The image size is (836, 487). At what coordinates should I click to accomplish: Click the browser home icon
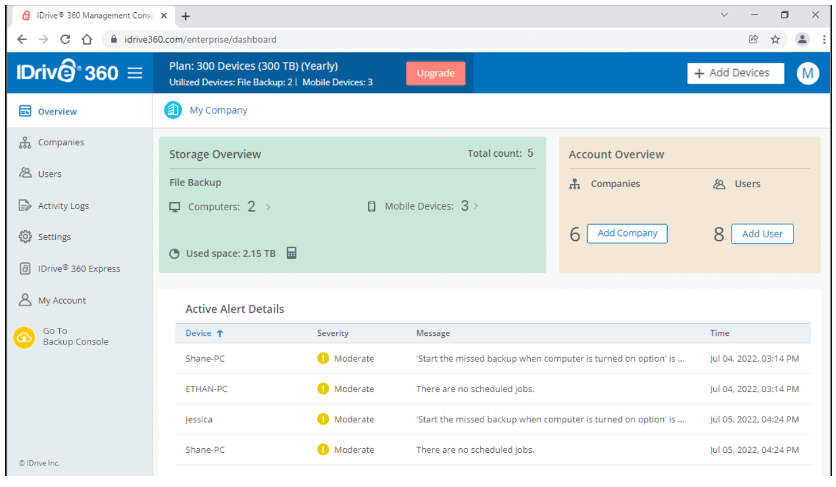pyautogui.click(x=87, y=39)
